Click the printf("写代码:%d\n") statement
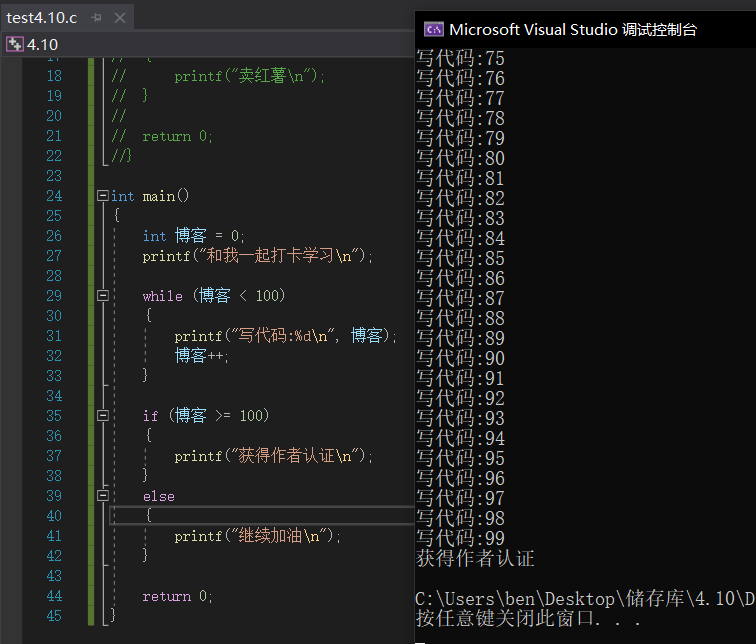Image resolution: width=756 pixels, height=644 pixels. pyautogui.click(x=285, y=335)
